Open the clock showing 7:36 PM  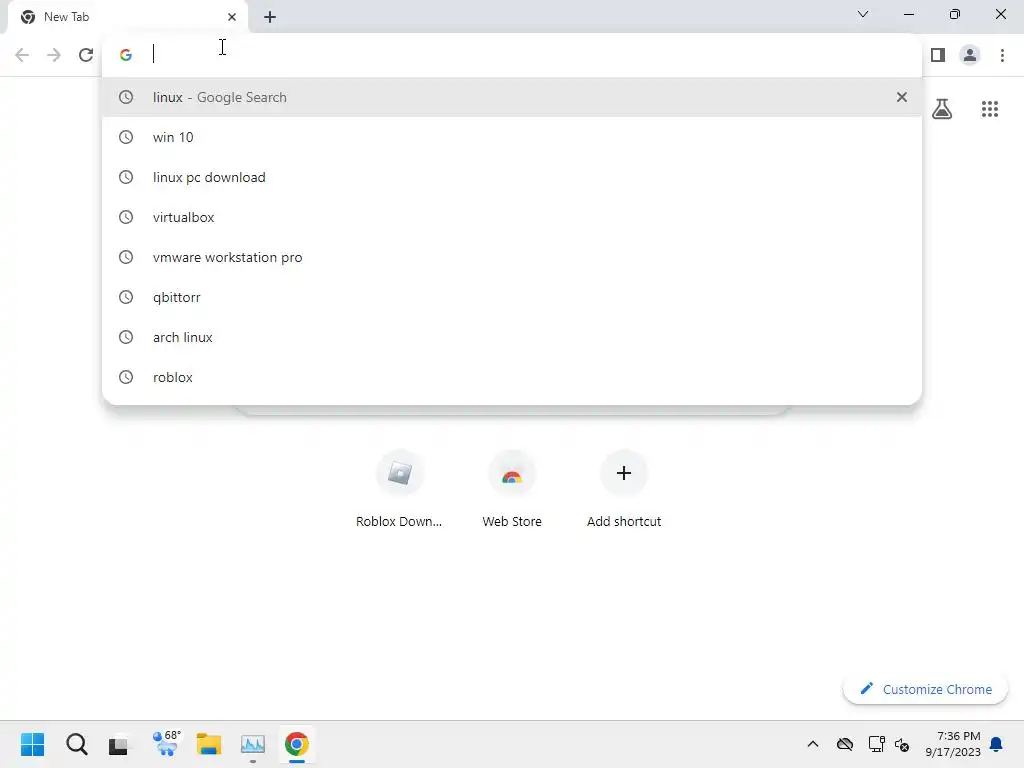(x=952, y=744)
